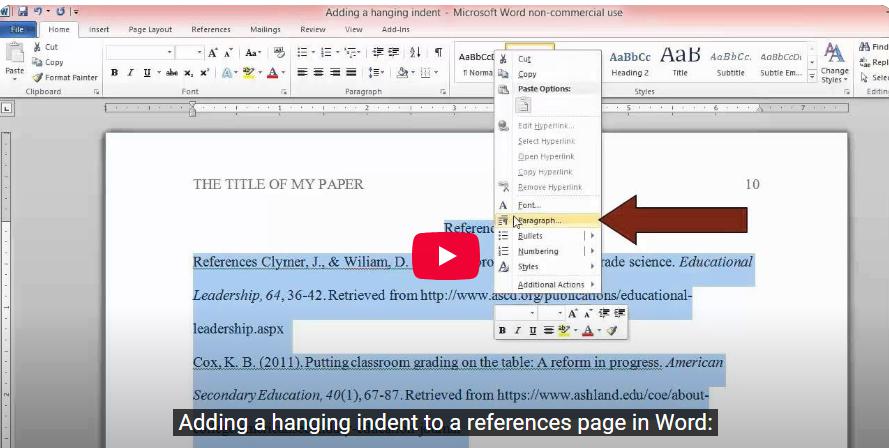Viewport: 889px width, 448px height.
Task: Open the font size dropdown in ribbon
Action: (200, 53)
